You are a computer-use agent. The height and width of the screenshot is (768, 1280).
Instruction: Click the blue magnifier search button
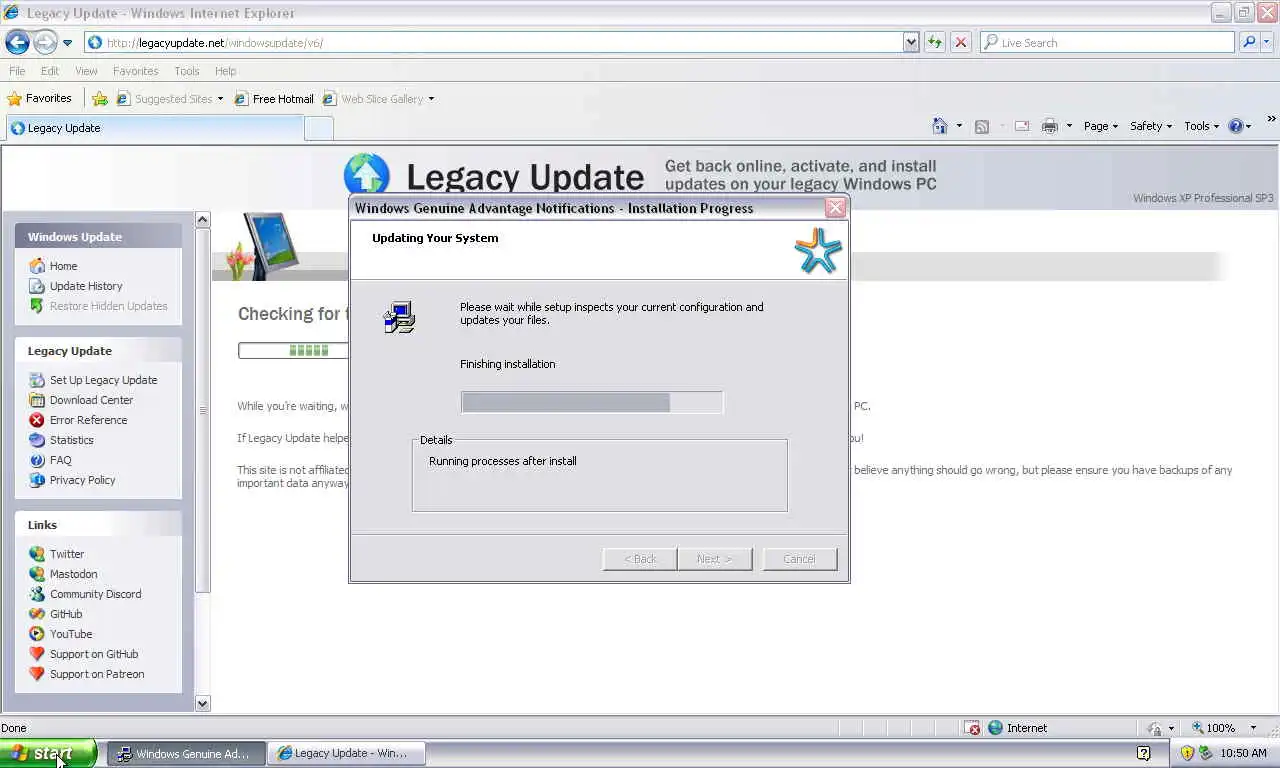[x=1249, y=42]
